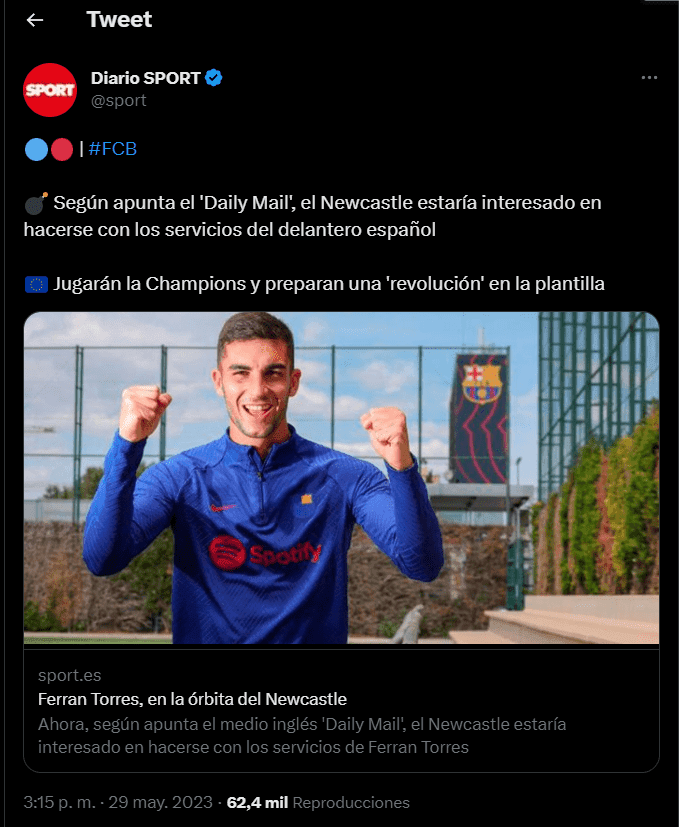
Task: Click the blue verified badge
Action: [x=214, y=78]
